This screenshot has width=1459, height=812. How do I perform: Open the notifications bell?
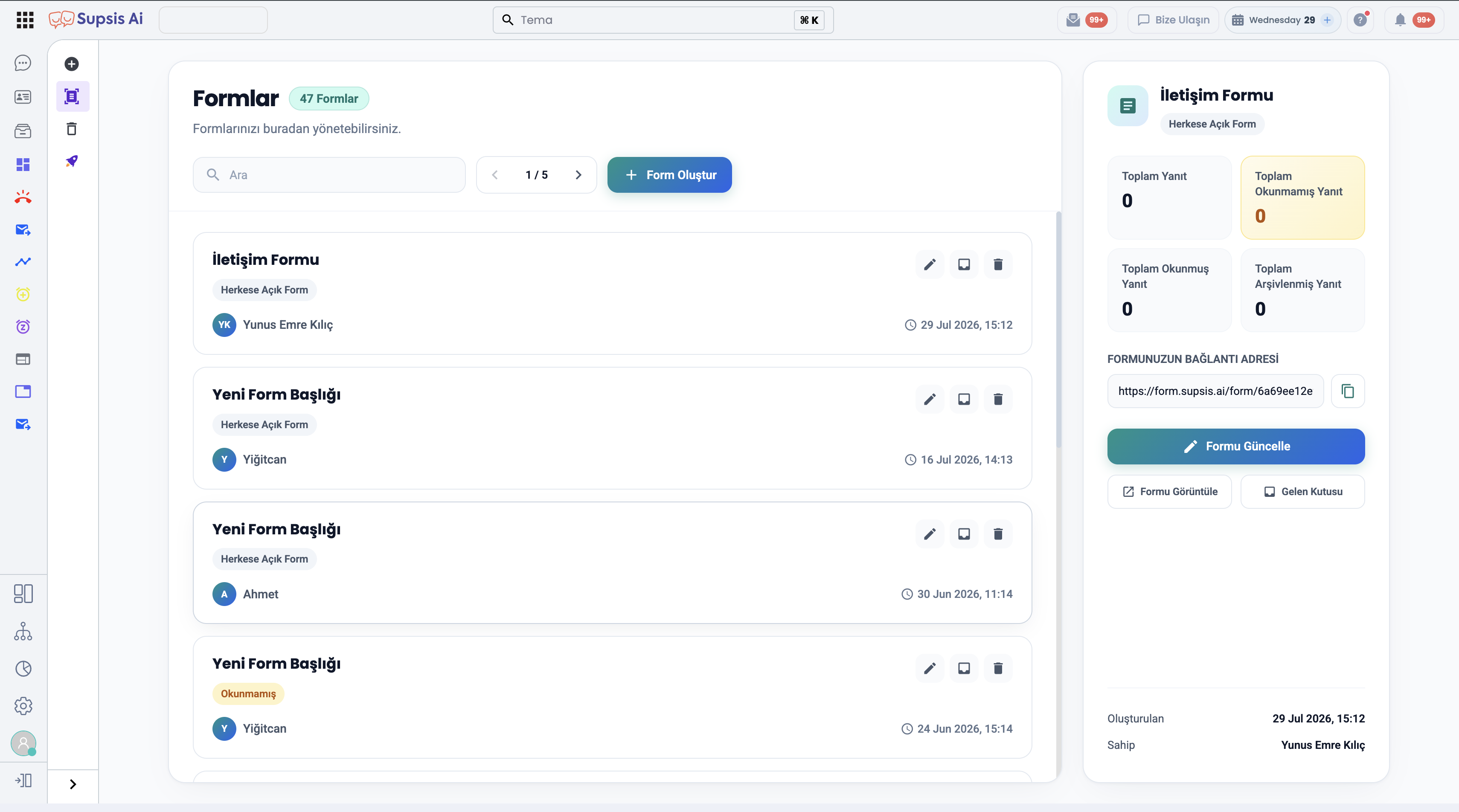(1400, 20)
